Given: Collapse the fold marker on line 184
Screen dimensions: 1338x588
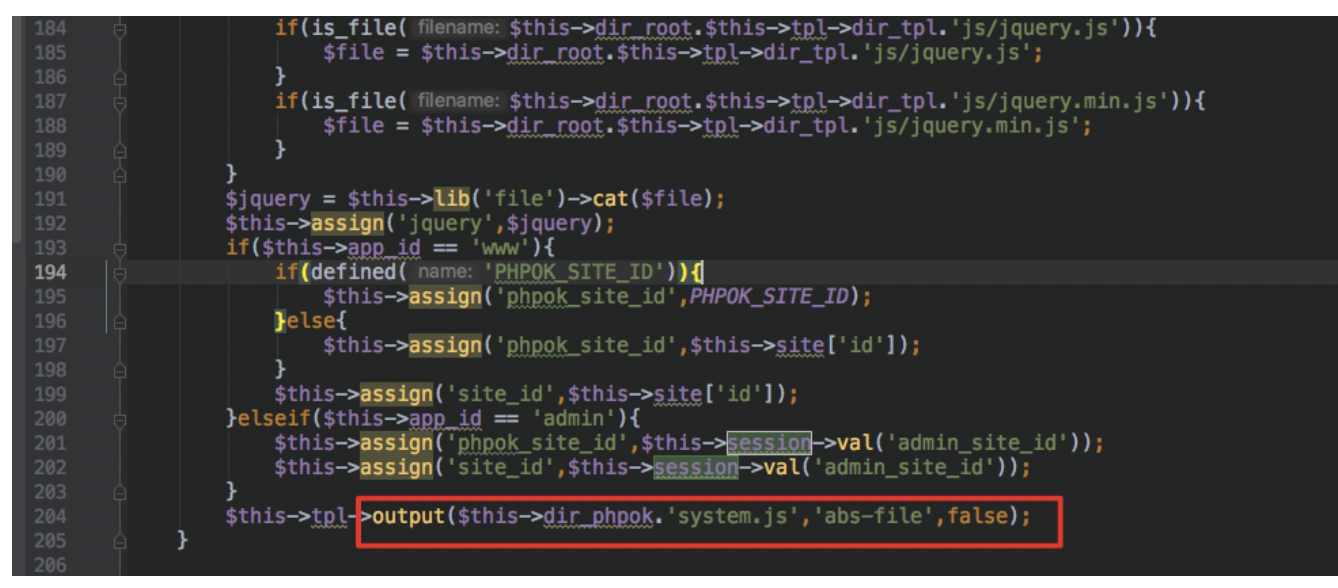Looking at the screenshot, I should pyautogui.click(x=121, y=30).
